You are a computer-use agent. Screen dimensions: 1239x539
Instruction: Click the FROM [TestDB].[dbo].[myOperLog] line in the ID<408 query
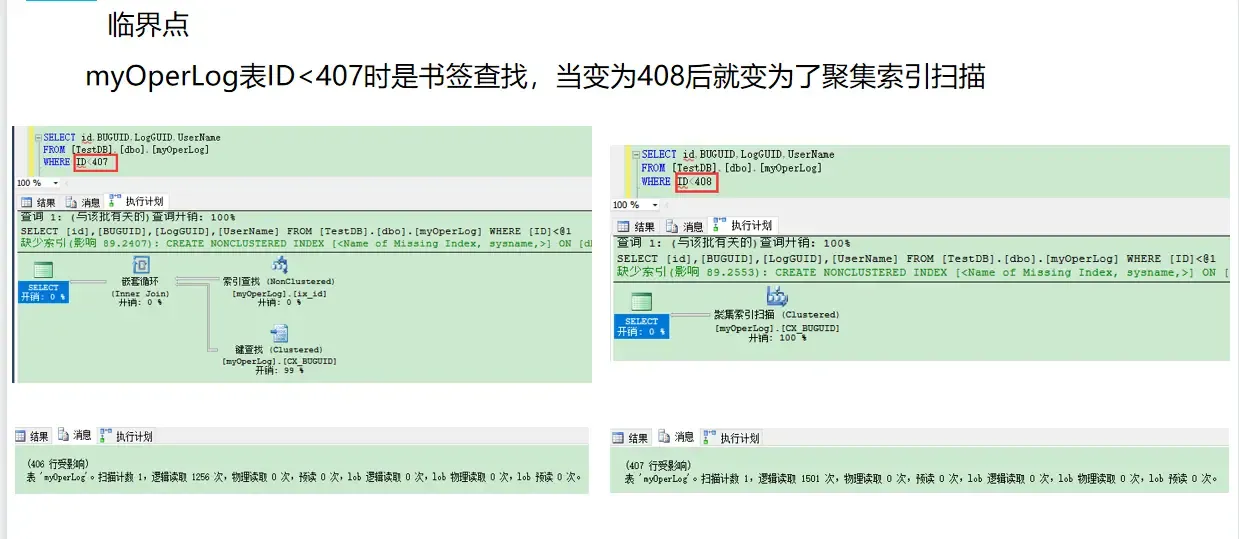[732, 168]
